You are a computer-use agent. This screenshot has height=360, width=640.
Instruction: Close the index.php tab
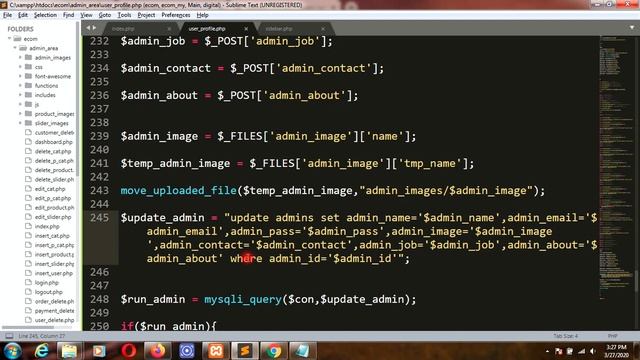pos(169,29)
